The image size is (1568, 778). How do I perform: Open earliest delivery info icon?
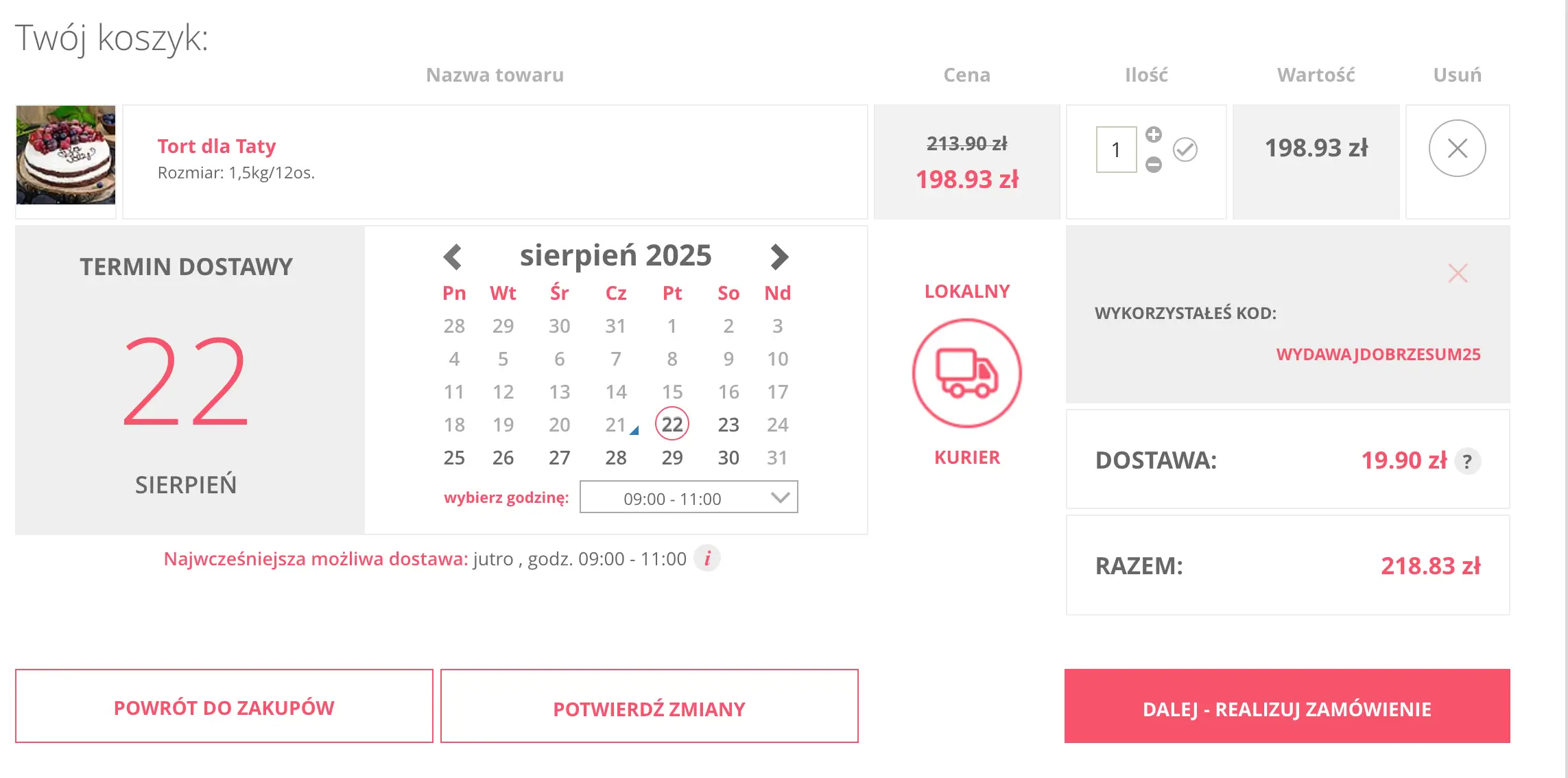707,558
